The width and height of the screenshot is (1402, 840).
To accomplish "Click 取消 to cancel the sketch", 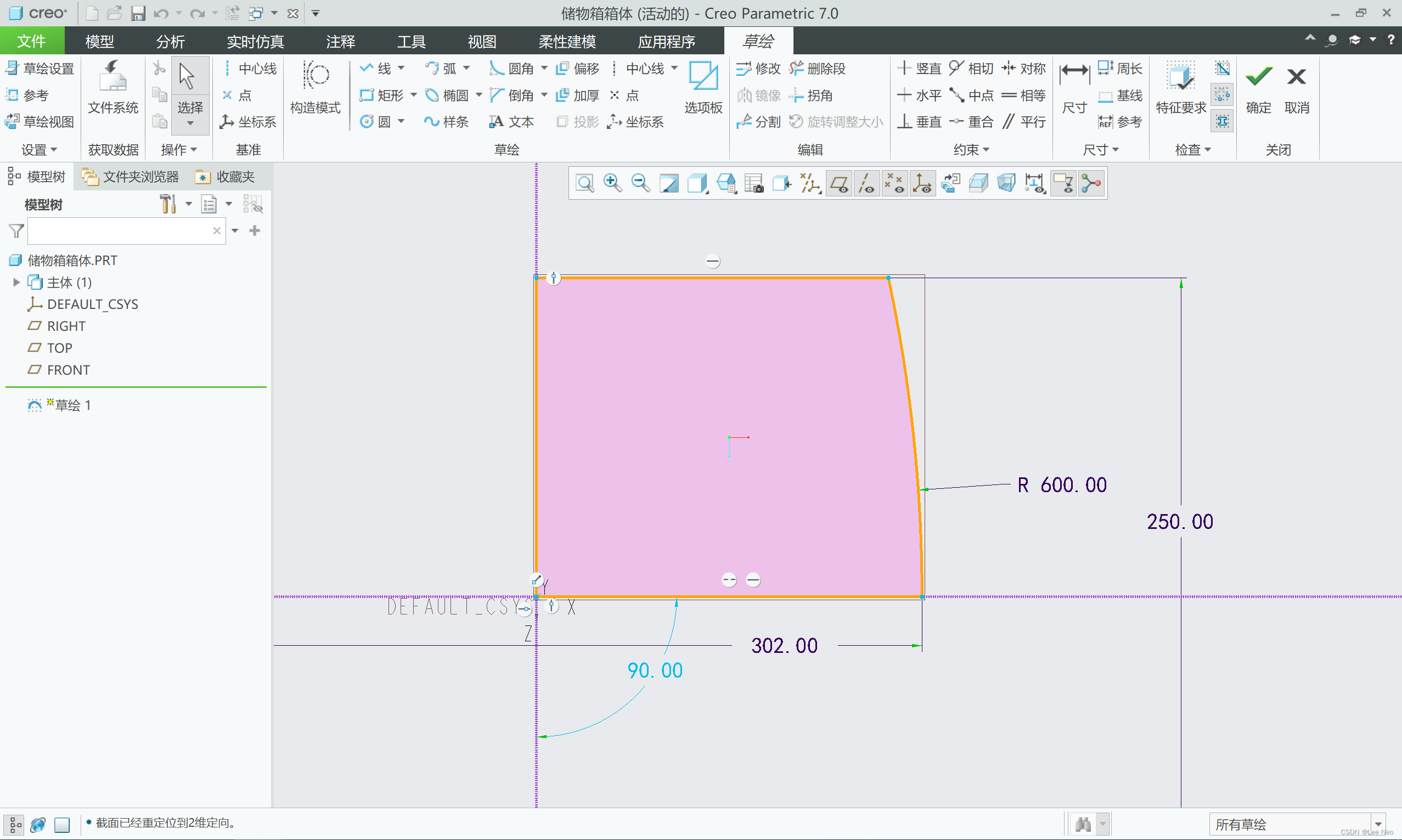I will click(1296, 88).
